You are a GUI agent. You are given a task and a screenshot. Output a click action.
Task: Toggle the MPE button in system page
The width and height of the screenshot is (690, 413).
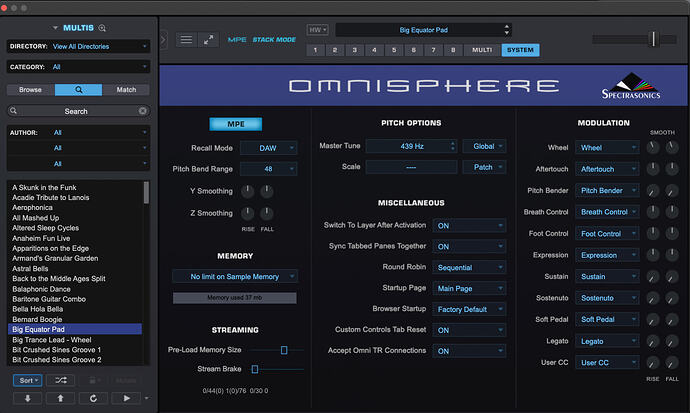236,124
